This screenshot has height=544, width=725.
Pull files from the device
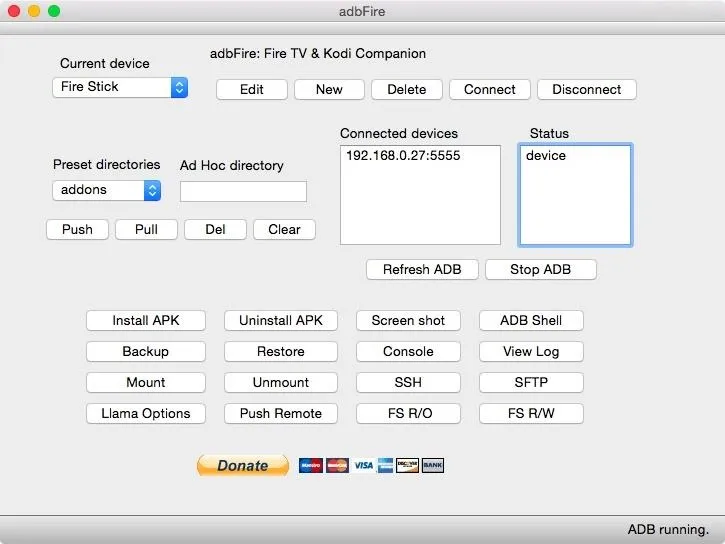pos(146,229)
